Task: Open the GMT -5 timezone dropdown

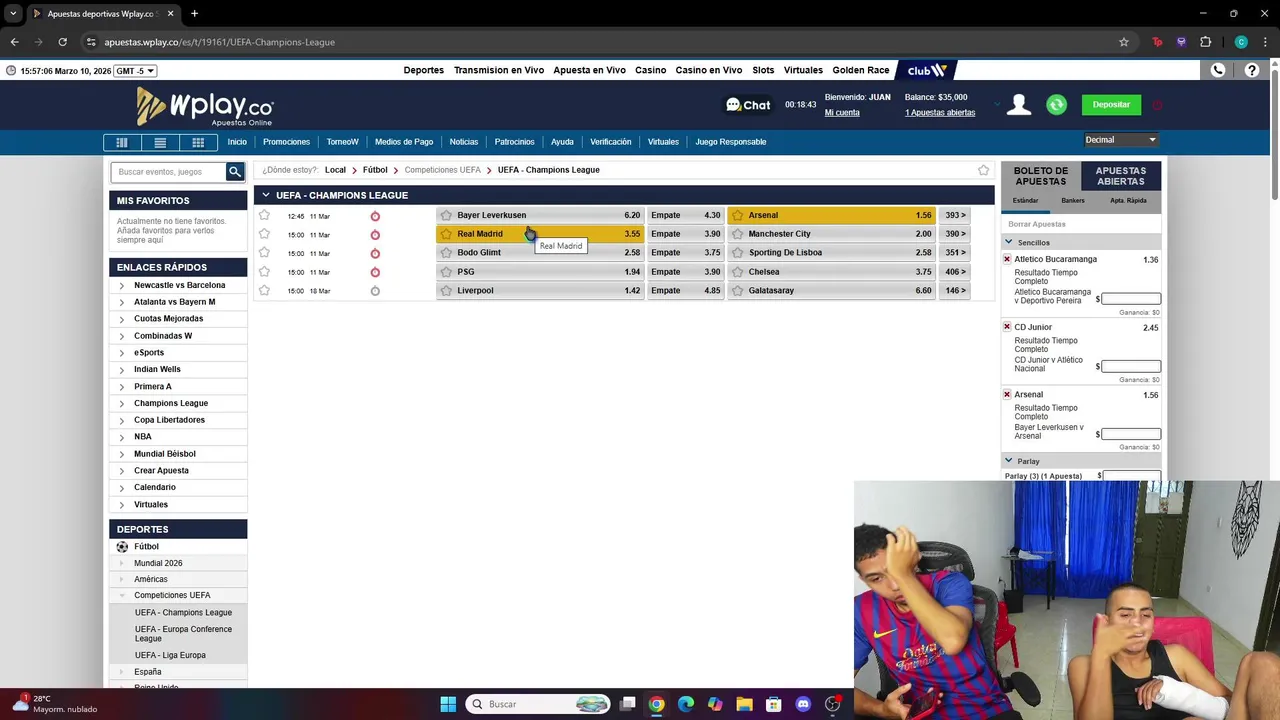Action: point(135,71)
